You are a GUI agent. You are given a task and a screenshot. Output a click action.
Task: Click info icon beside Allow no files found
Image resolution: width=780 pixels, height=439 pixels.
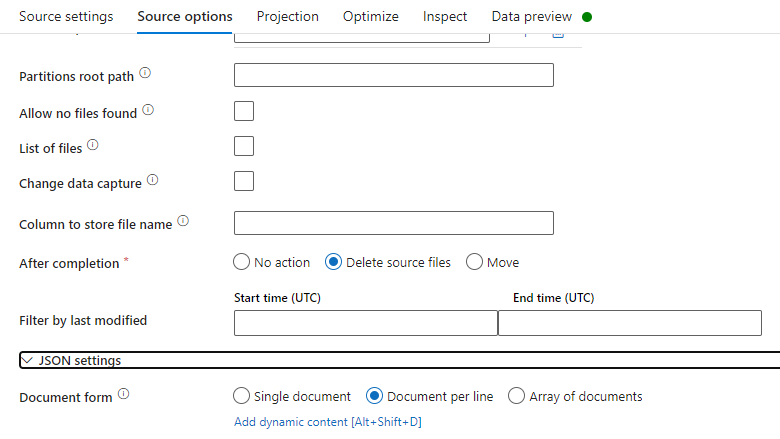[x=148, y=110]
